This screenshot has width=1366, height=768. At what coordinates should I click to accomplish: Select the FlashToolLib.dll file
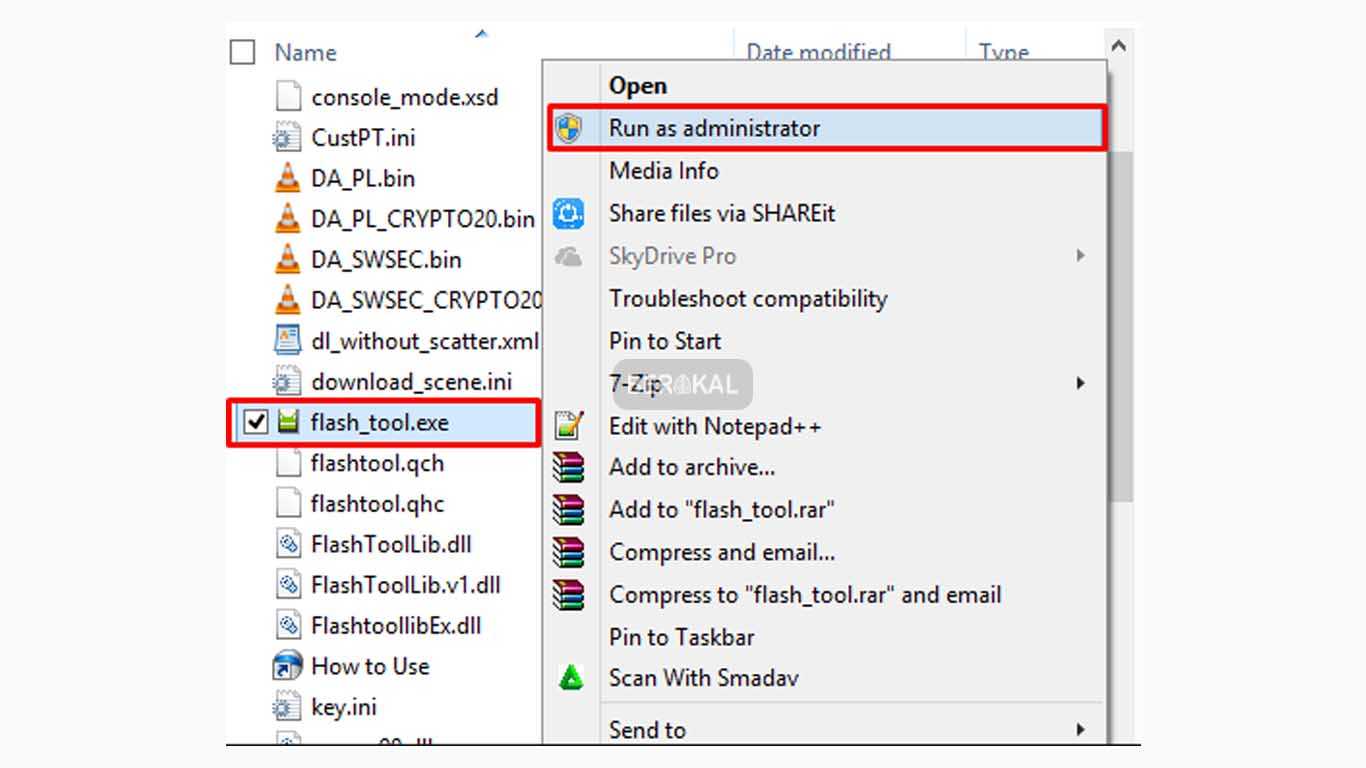point(390,544)
